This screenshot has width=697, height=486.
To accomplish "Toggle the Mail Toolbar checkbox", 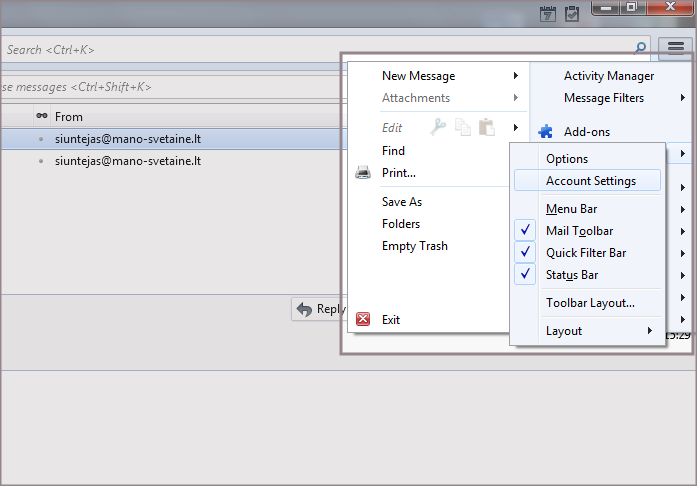I will (526, 231).
